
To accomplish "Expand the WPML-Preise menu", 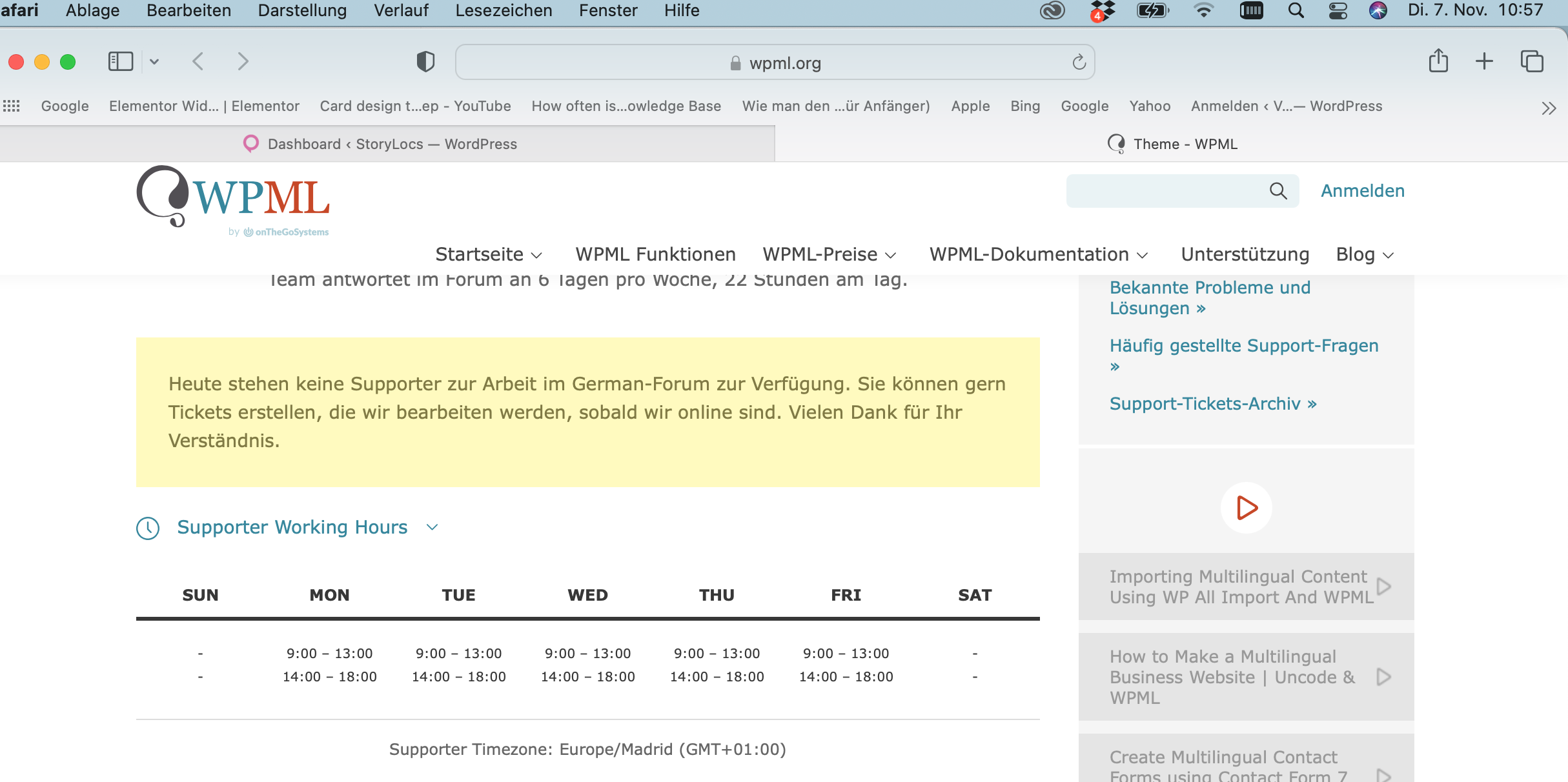I will coord(830,254).
